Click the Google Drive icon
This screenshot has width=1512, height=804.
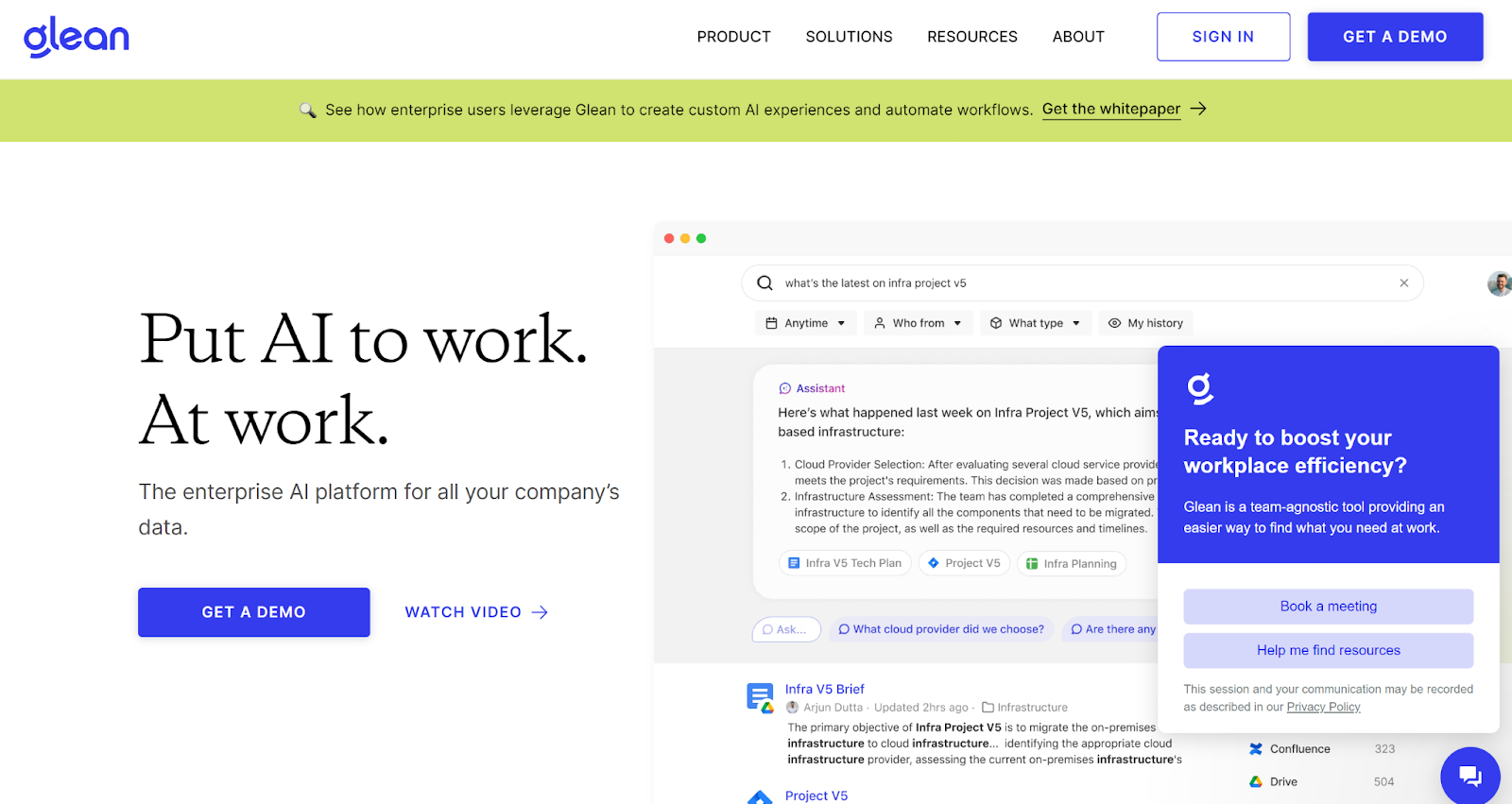tap(1256, 781)
